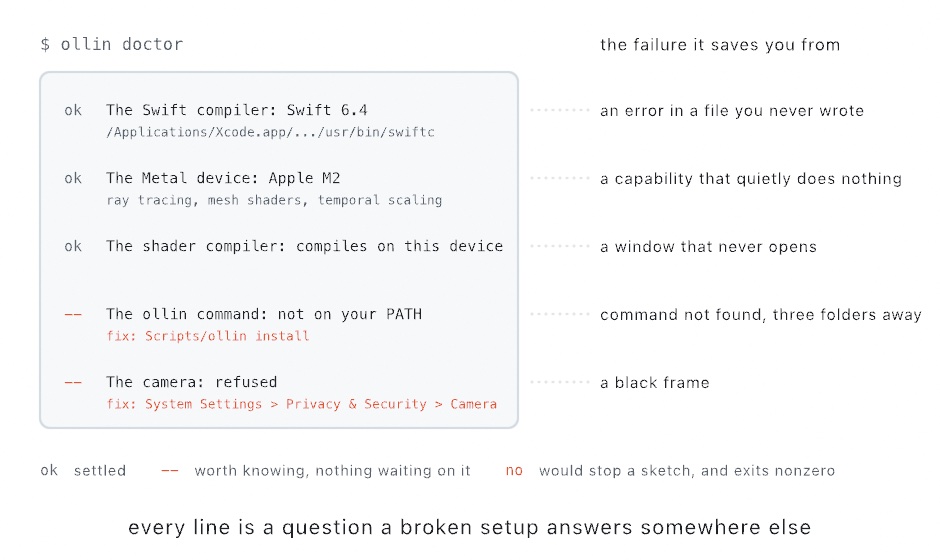The width and height of the screenshot is (940, 560).
Task: Click 'a black frame' note
Action: [x=655, y=383]
